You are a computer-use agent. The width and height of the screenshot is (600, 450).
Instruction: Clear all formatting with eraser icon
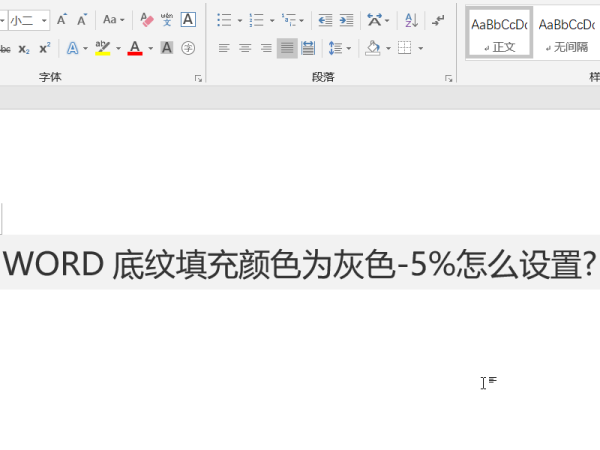146,20
